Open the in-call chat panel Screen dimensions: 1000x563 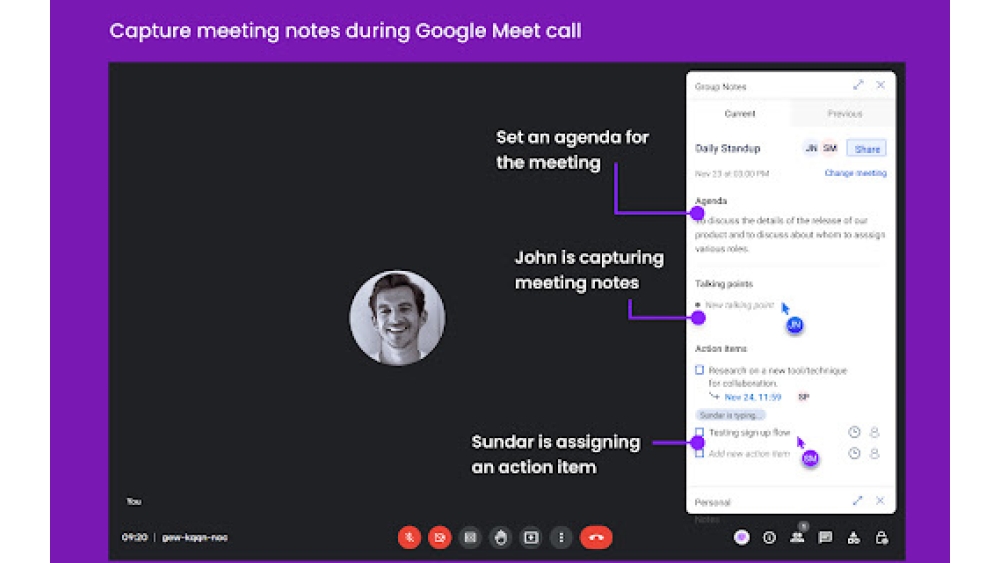(x=825, y=537)
